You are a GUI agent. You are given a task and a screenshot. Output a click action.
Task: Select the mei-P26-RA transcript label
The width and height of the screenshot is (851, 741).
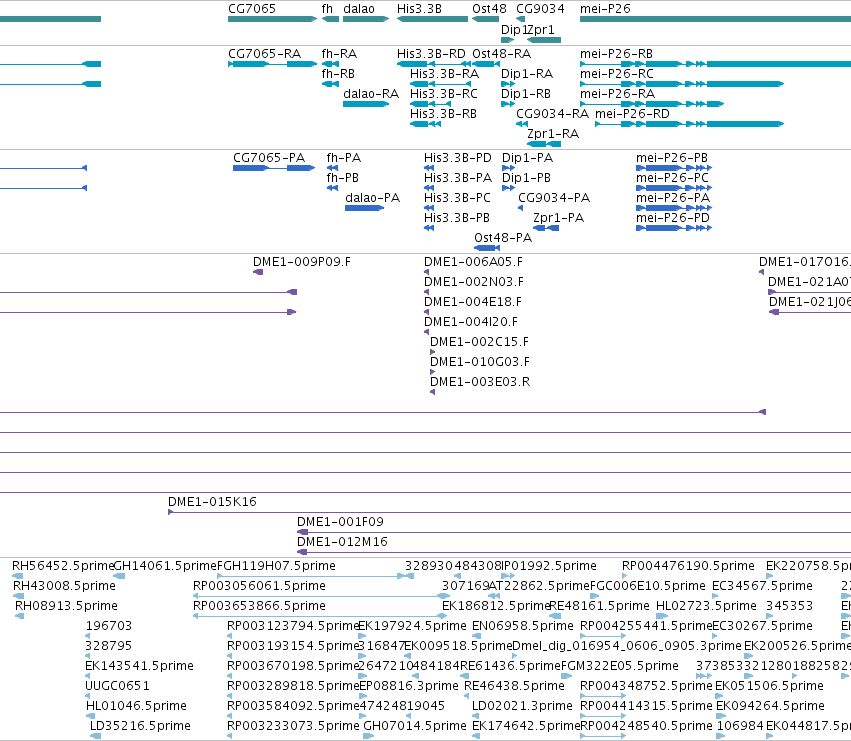tap(617, 94)
